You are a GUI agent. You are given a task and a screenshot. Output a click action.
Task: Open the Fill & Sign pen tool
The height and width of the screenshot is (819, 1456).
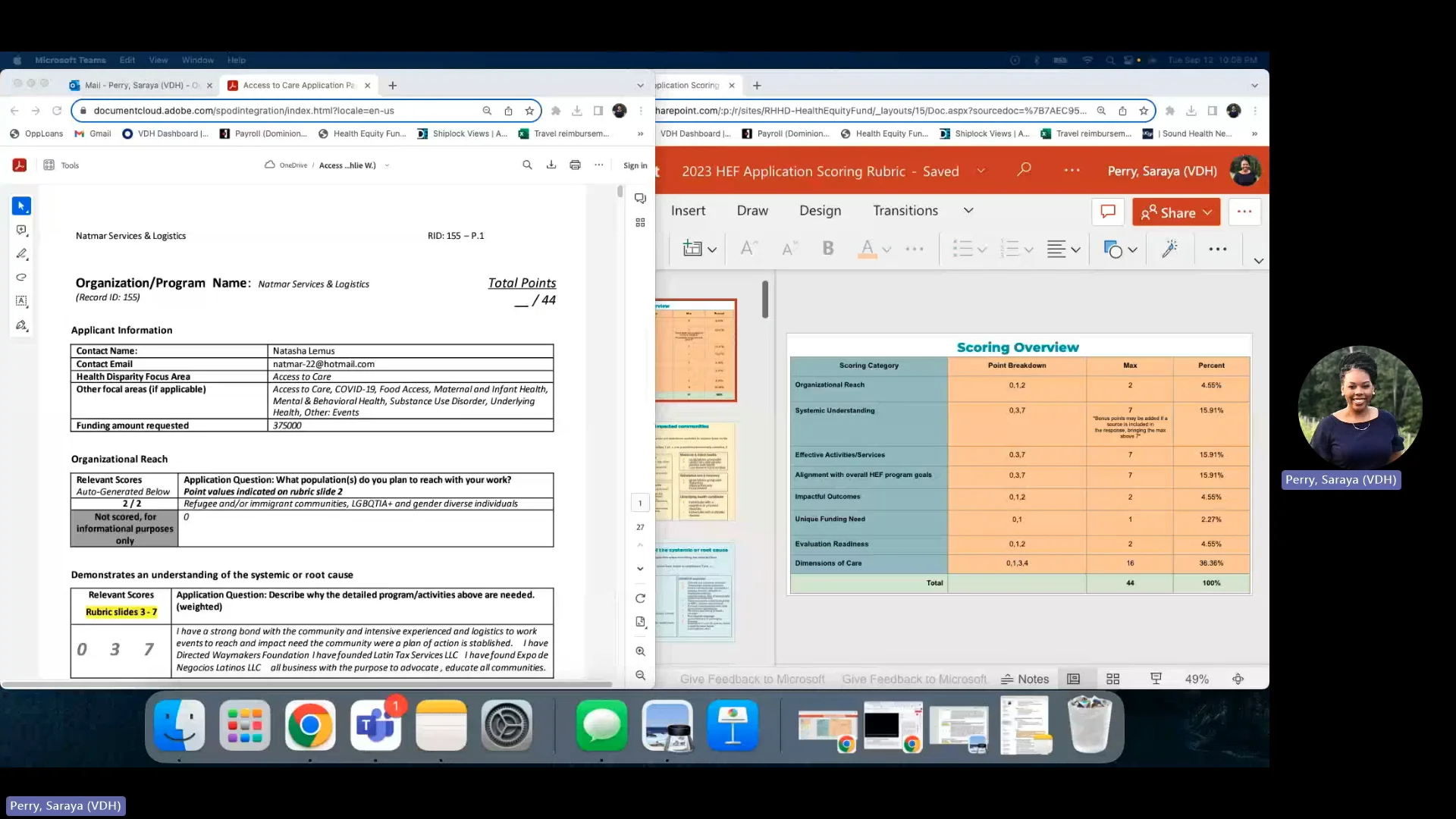click(x=21, y=325)
